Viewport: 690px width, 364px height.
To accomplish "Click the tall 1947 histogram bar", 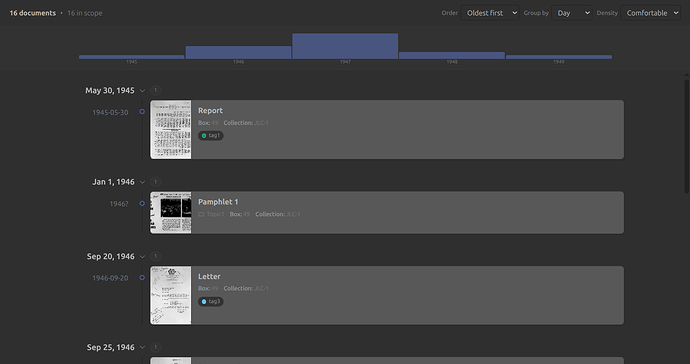I will tap(345, 46).
